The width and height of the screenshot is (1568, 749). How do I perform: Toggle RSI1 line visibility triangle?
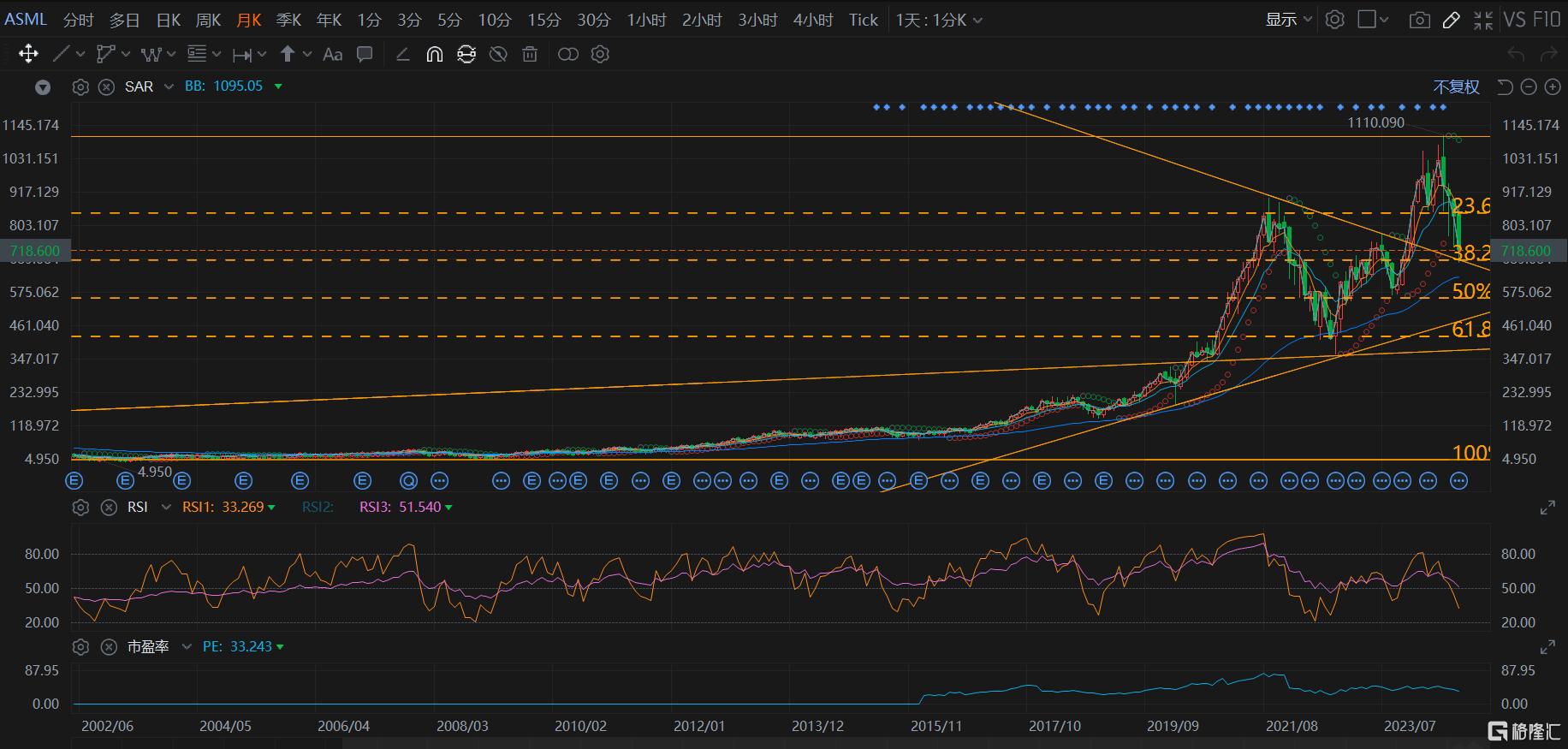tap(271, 508)
